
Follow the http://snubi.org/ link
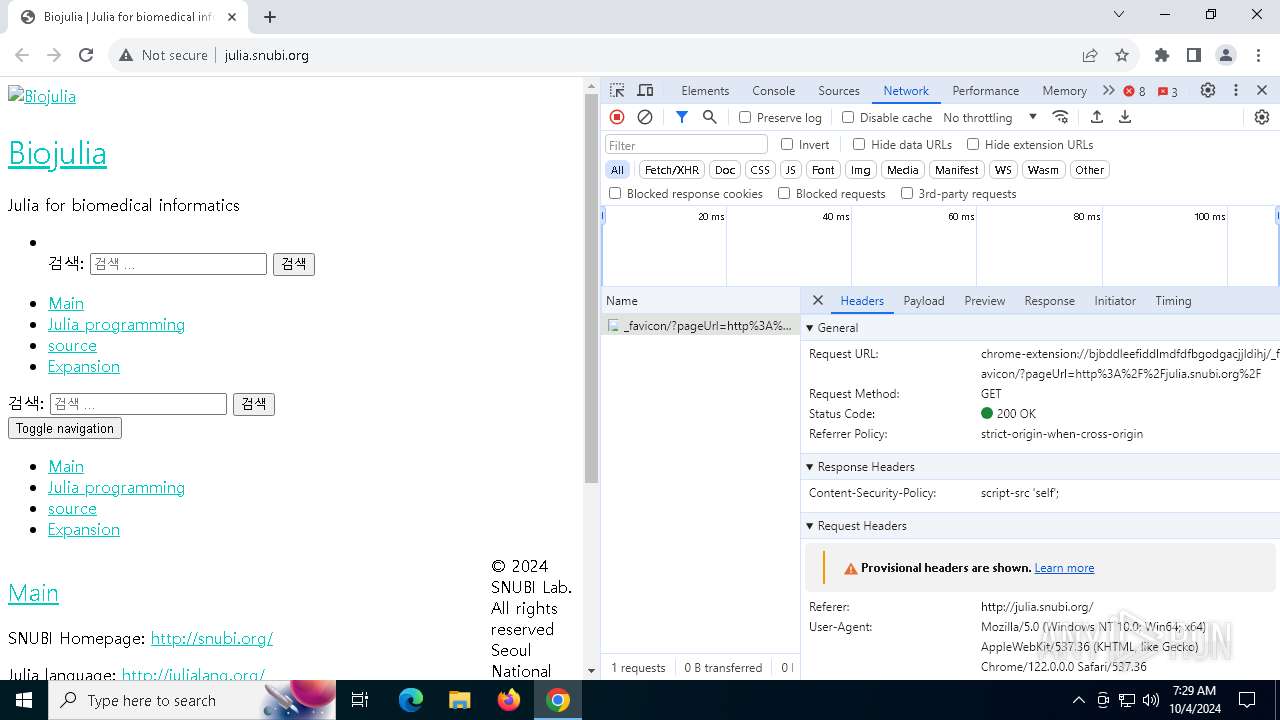[x=212, y=638]
